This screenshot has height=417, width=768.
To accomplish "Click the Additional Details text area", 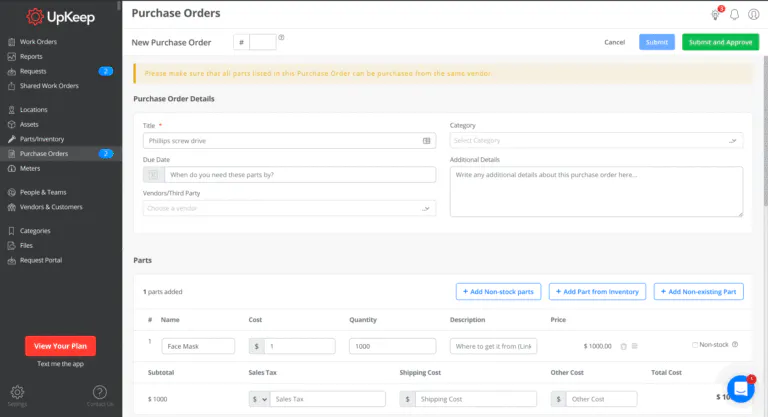I will [596, 191].
